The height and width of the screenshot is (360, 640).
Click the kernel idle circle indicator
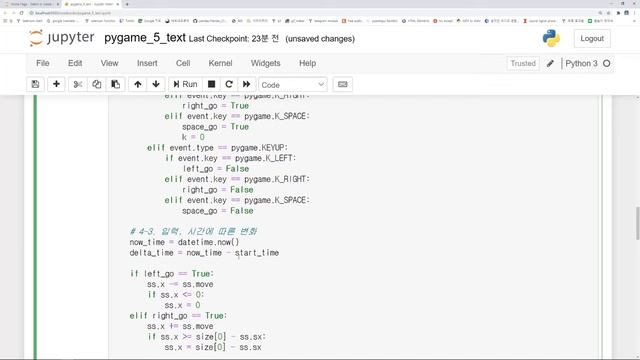pos(607,64)
